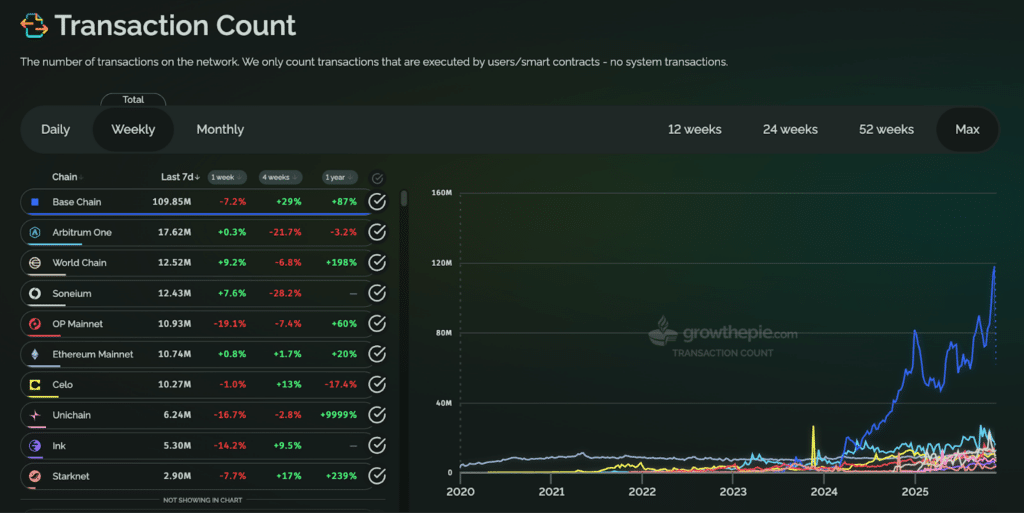Click the Ethereum Mainnet diamond icon
The height and width of the screenshot is (513, 1024).
[35, 354]
